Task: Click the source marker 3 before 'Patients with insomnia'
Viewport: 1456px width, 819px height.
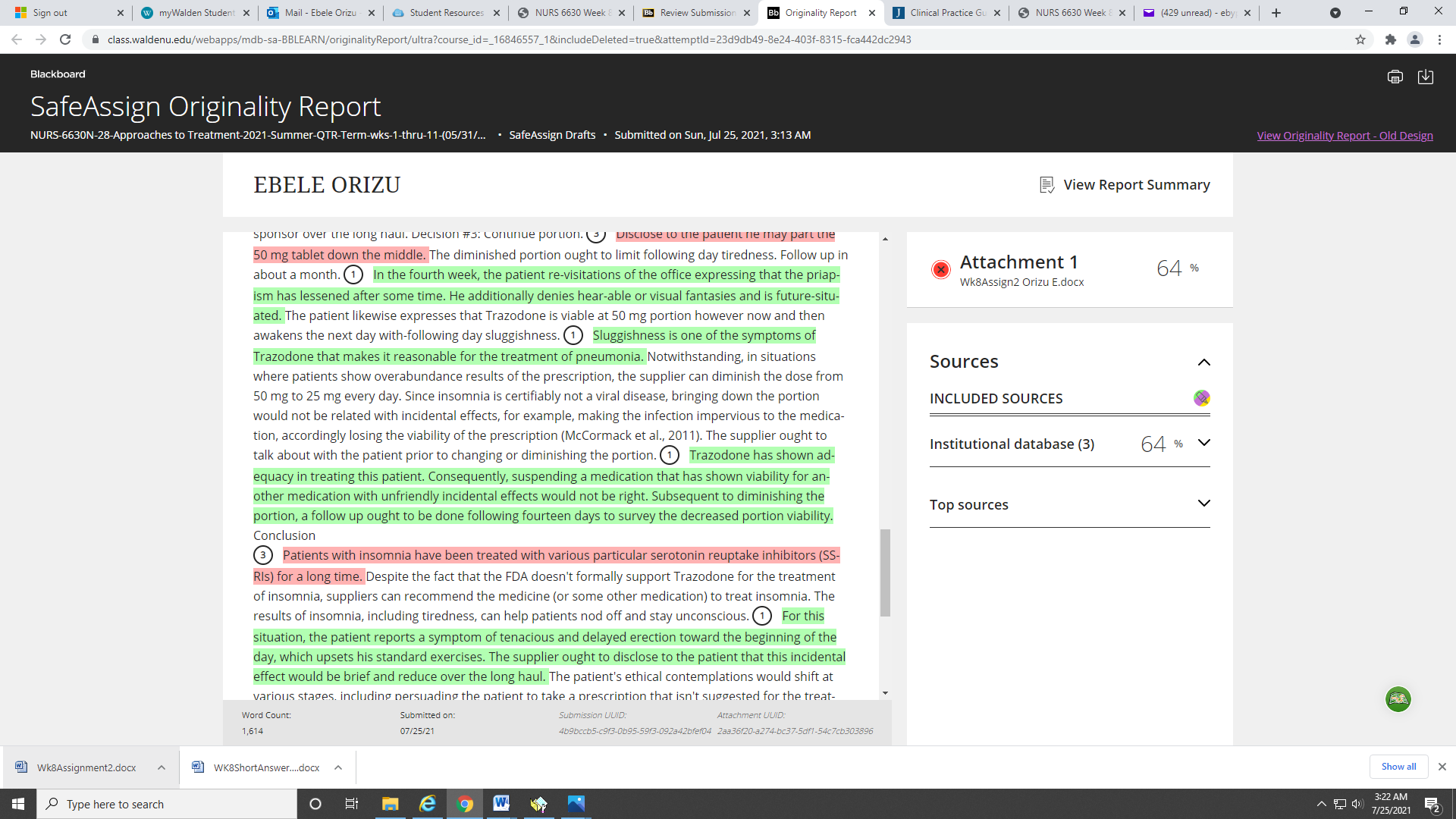Action: (262, 555)
